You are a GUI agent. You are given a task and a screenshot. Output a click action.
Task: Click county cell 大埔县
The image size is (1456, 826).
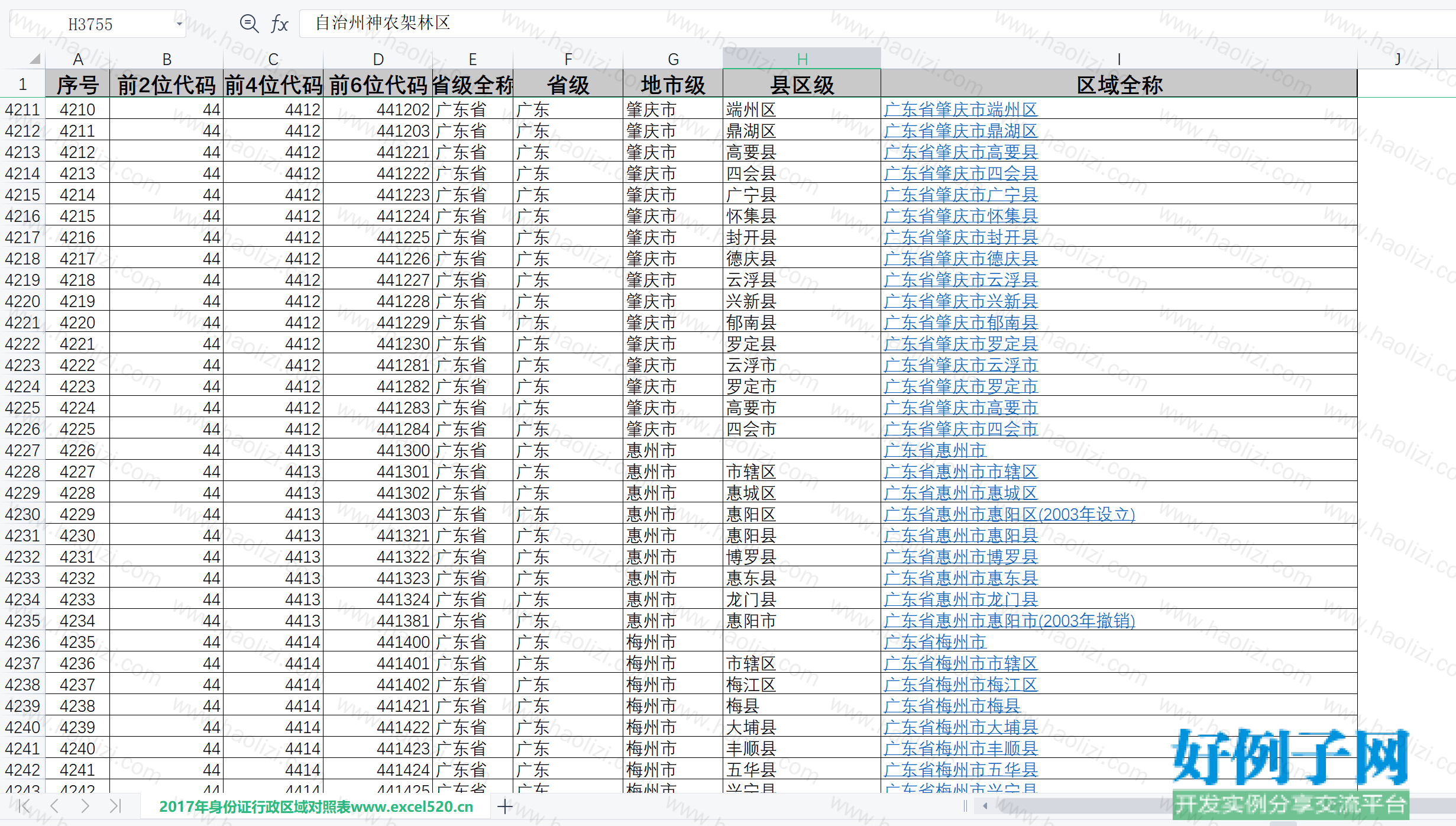802,727
